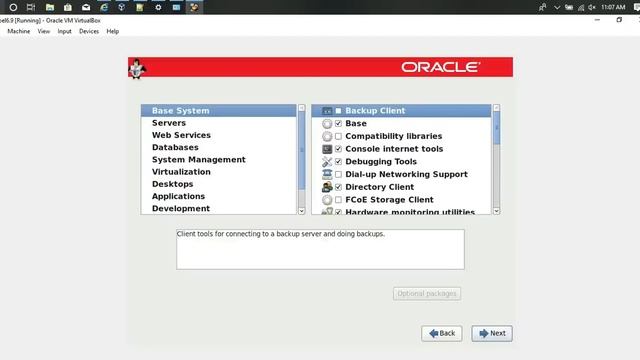Click the battery status tray icon
The image size is (640, 360).
click(569, 7)
